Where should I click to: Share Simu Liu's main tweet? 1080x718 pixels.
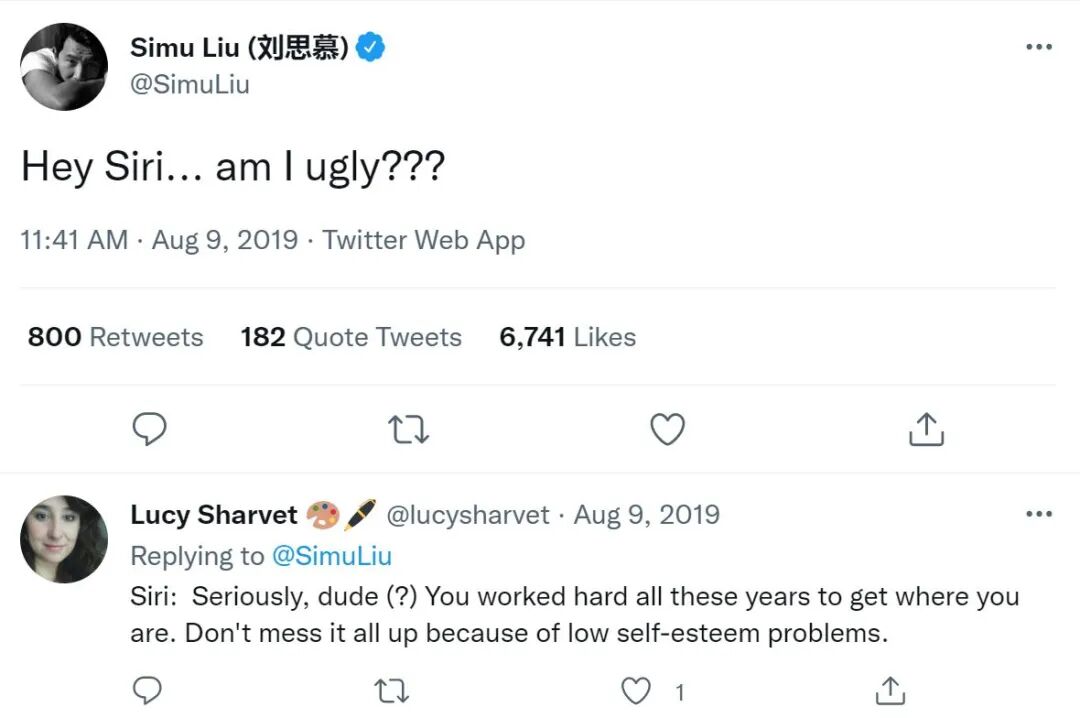coord(926,429)
